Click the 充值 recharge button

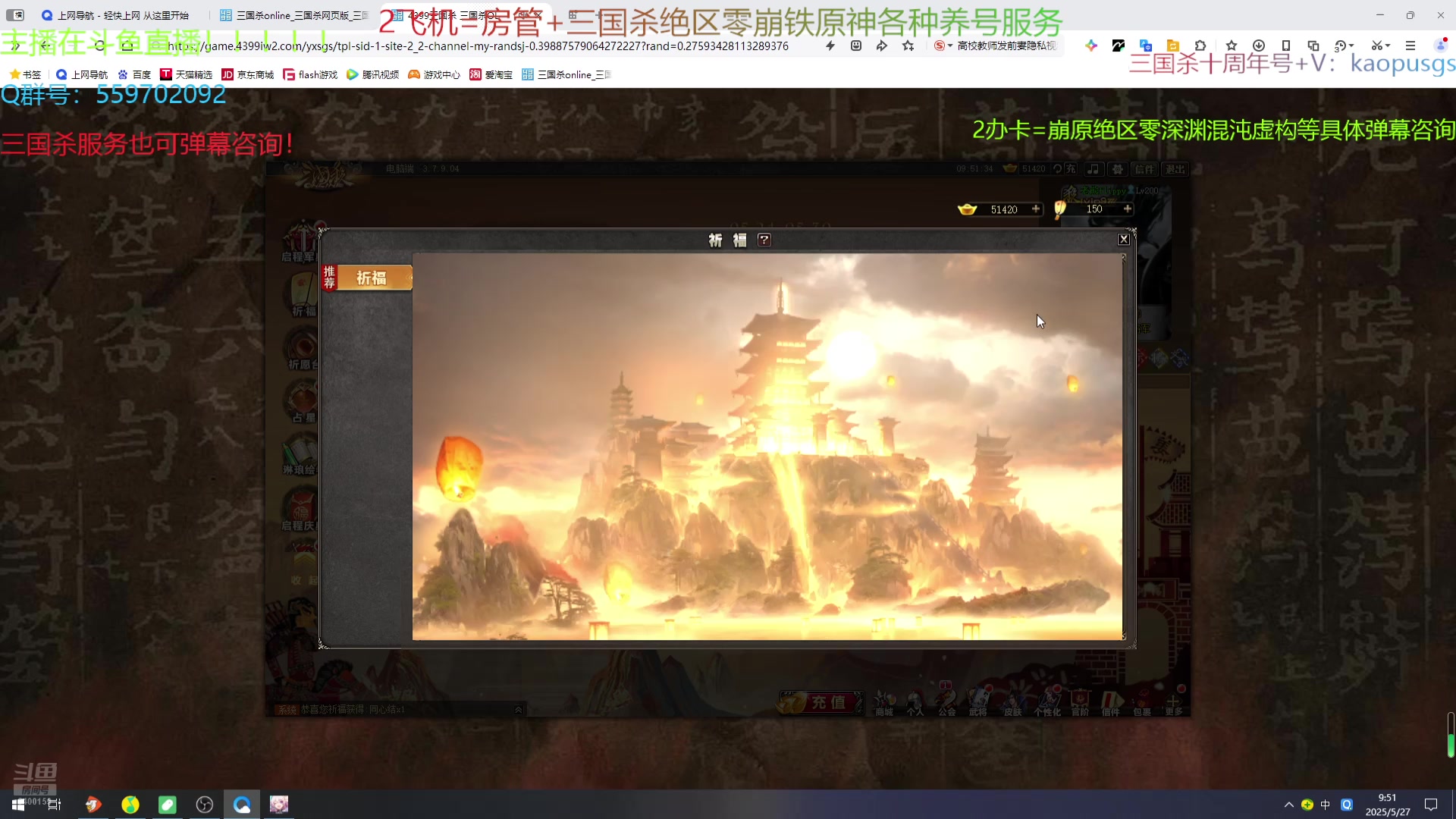821,703
